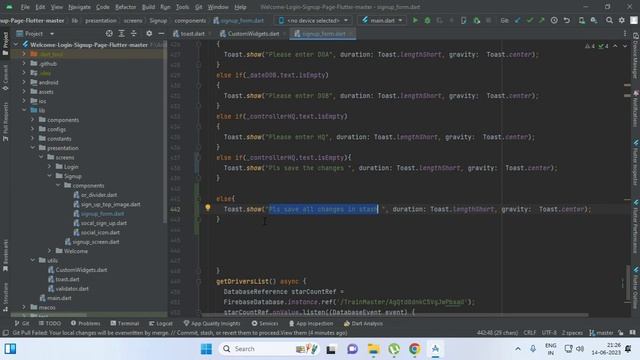
Task: Click the Run with Coverage icon
Action: click(440, 20)
